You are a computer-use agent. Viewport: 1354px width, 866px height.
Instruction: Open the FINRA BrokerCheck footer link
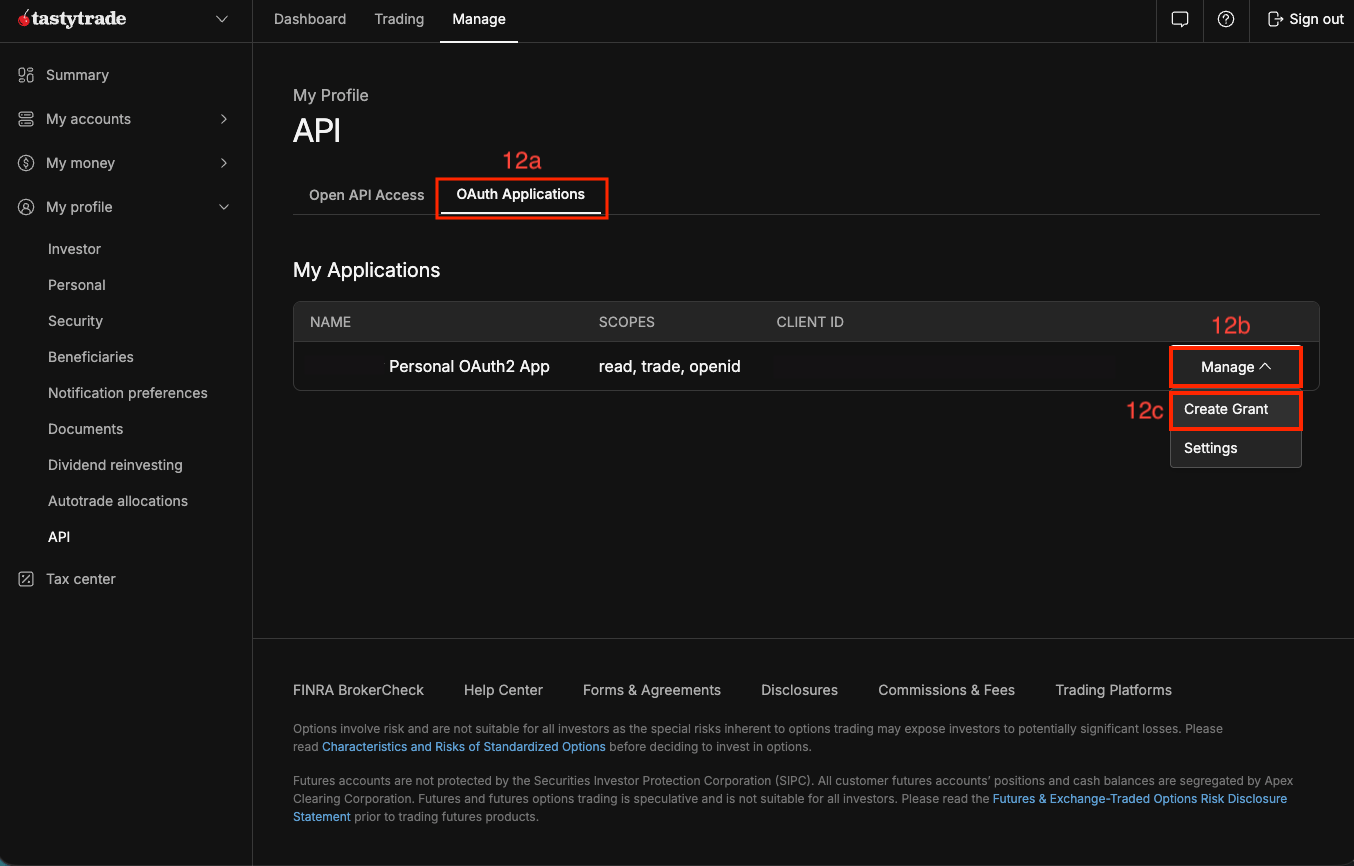[358, 690]
